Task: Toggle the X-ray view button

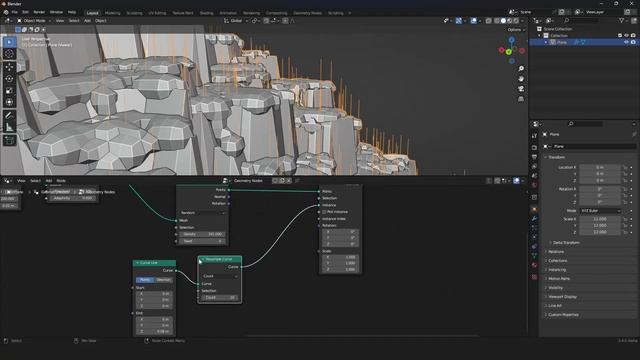Action: pos(488,21)
